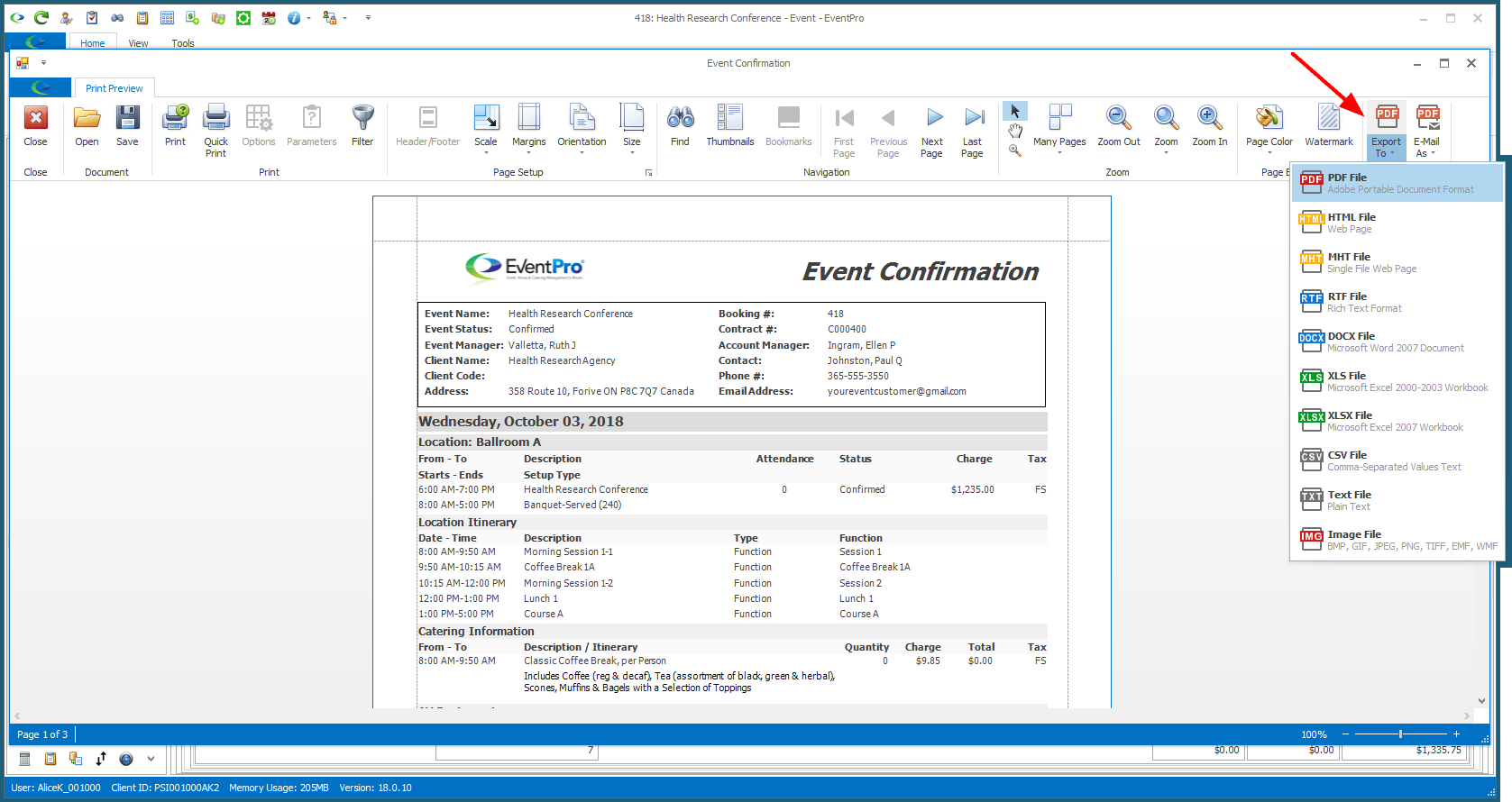Click the Event Confirmation window icon
This screenshot has width=1512, height=802.
point(23,63)
